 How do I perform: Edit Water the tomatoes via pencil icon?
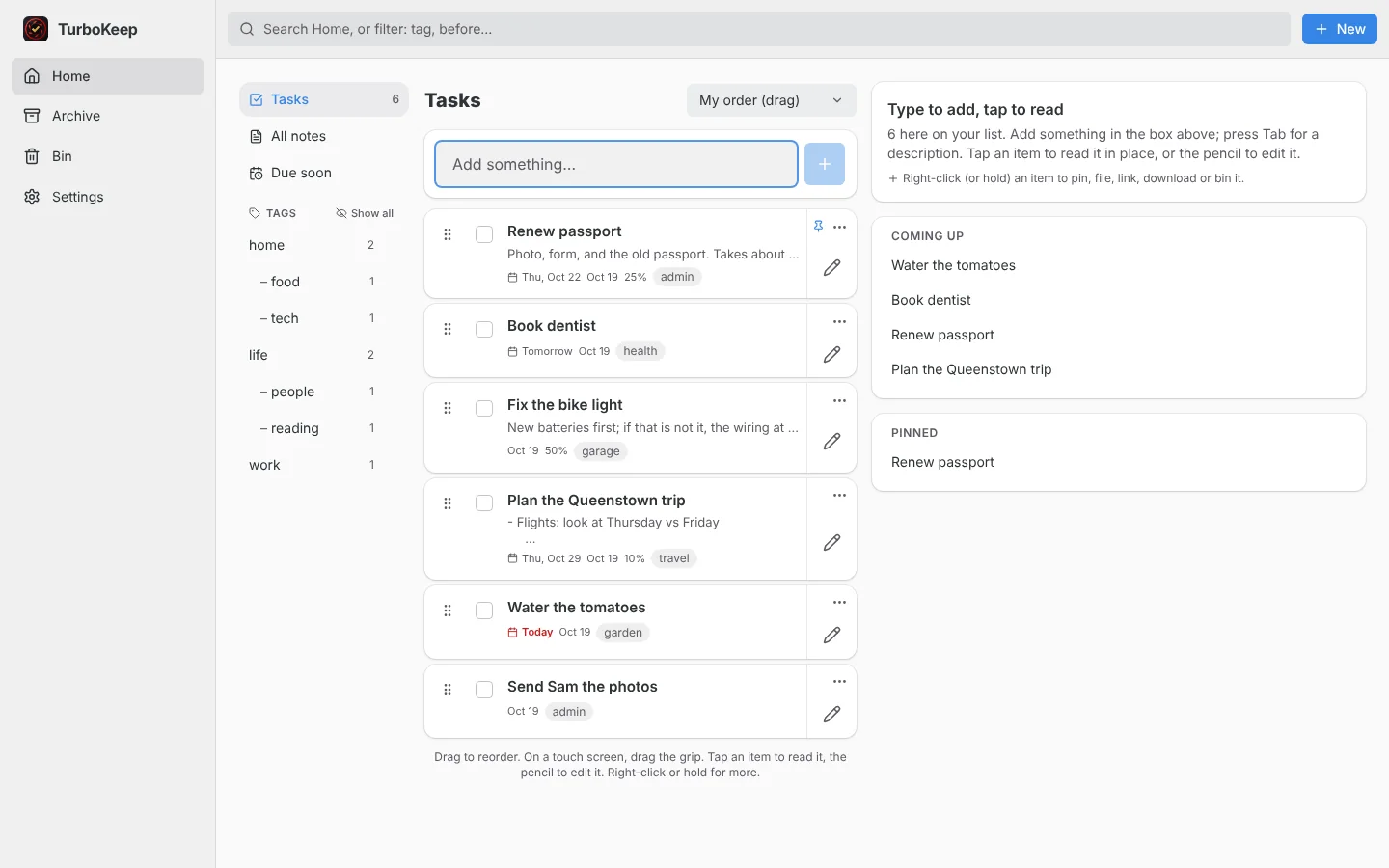(831, 636)
